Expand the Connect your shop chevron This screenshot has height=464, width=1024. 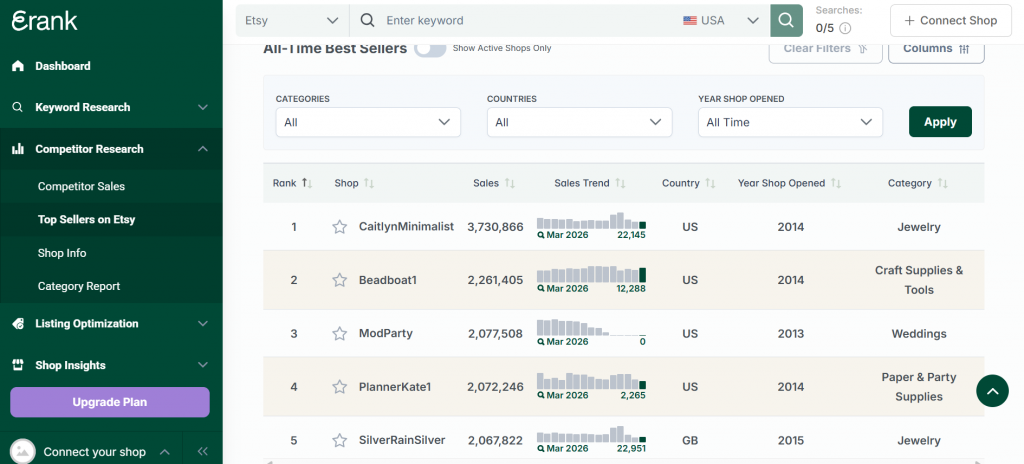(165, 452)
